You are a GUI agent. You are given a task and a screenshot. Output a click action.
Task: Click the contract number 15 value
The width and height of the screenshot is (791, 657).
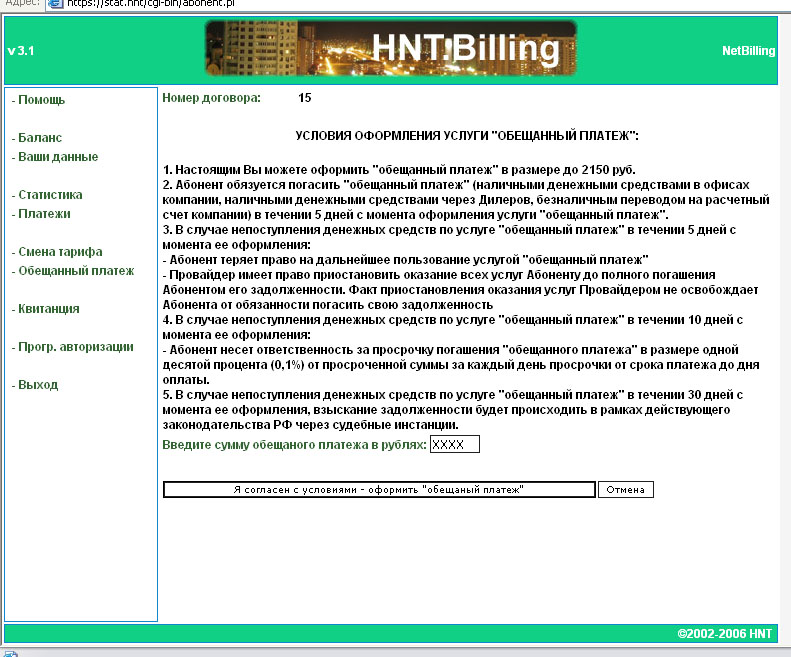click(x=305, y=98)
